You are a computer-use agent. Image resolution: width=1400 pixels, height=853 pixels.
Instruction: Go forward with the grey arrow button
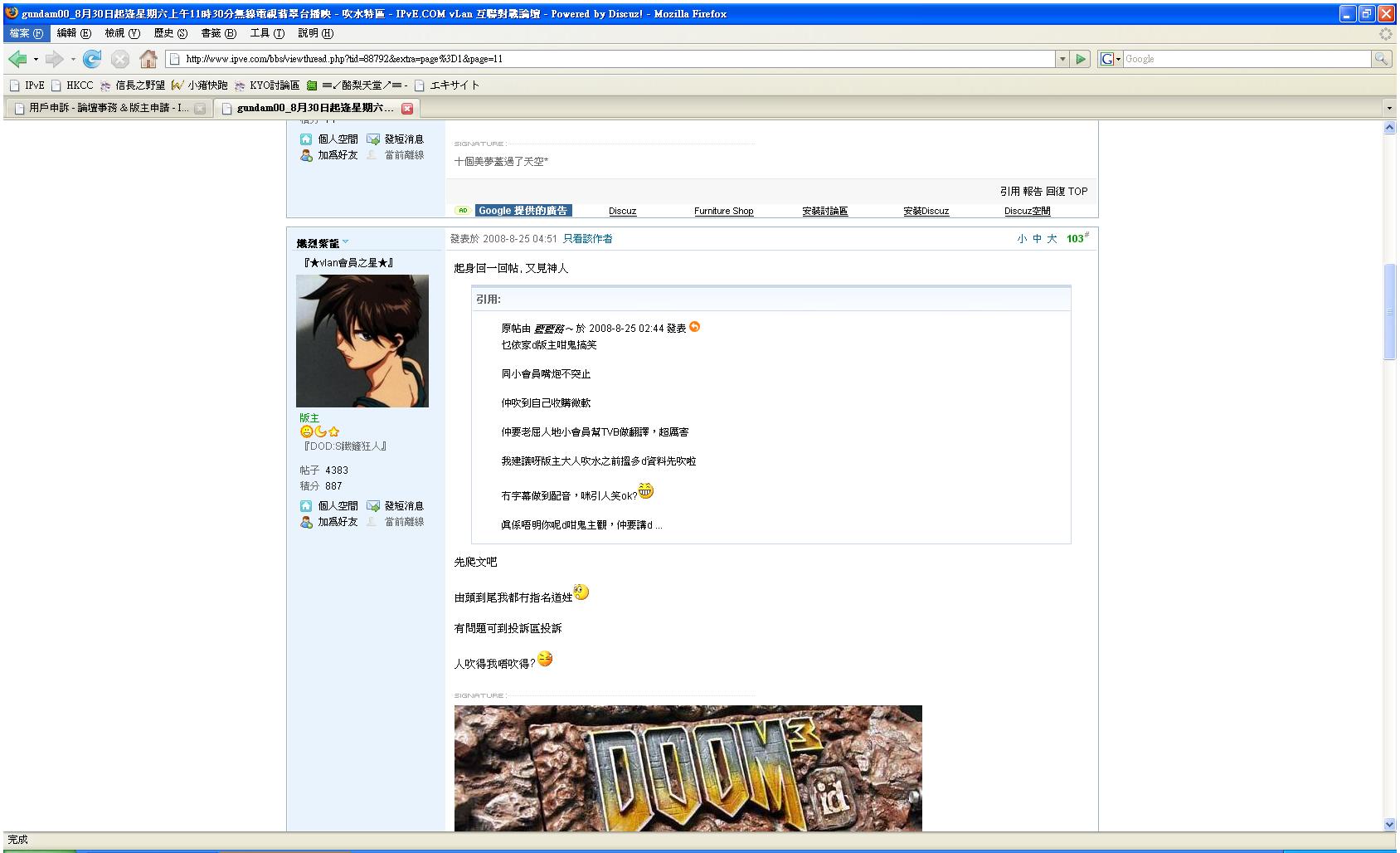coord(54,59)
